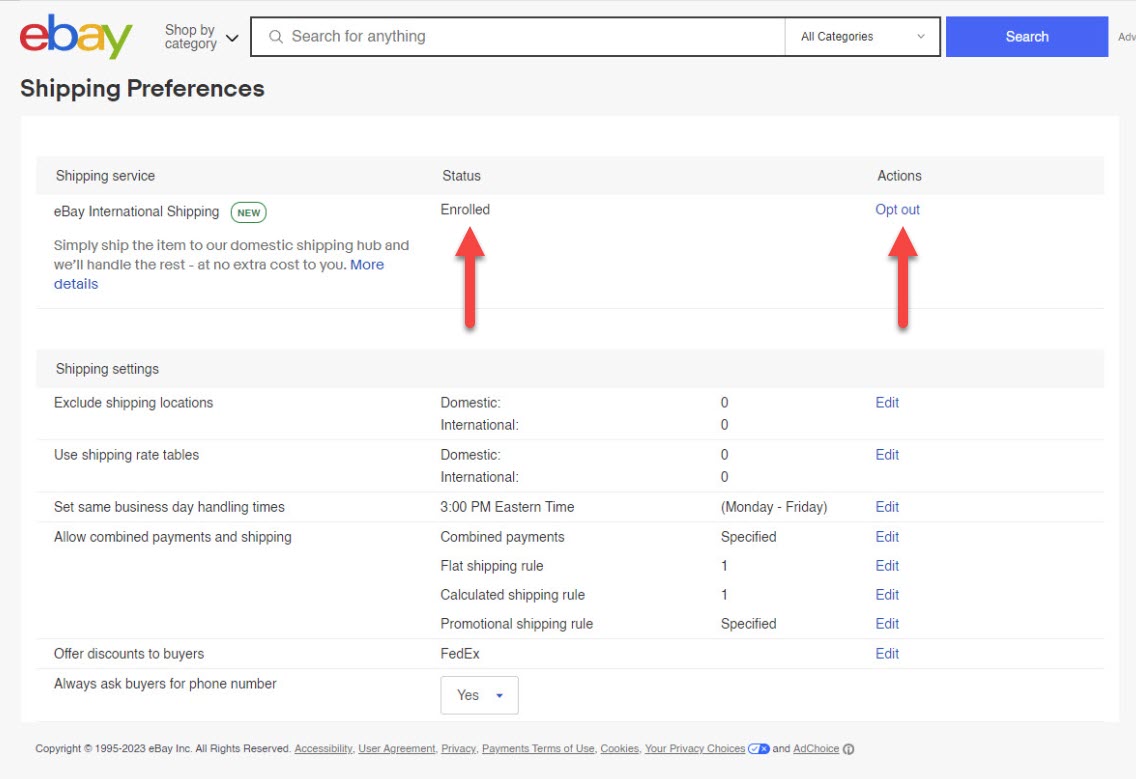Viewport: 1136px width, 779px height.
Task: Edit shipping rate tables
Action: (x=886, y=454)
